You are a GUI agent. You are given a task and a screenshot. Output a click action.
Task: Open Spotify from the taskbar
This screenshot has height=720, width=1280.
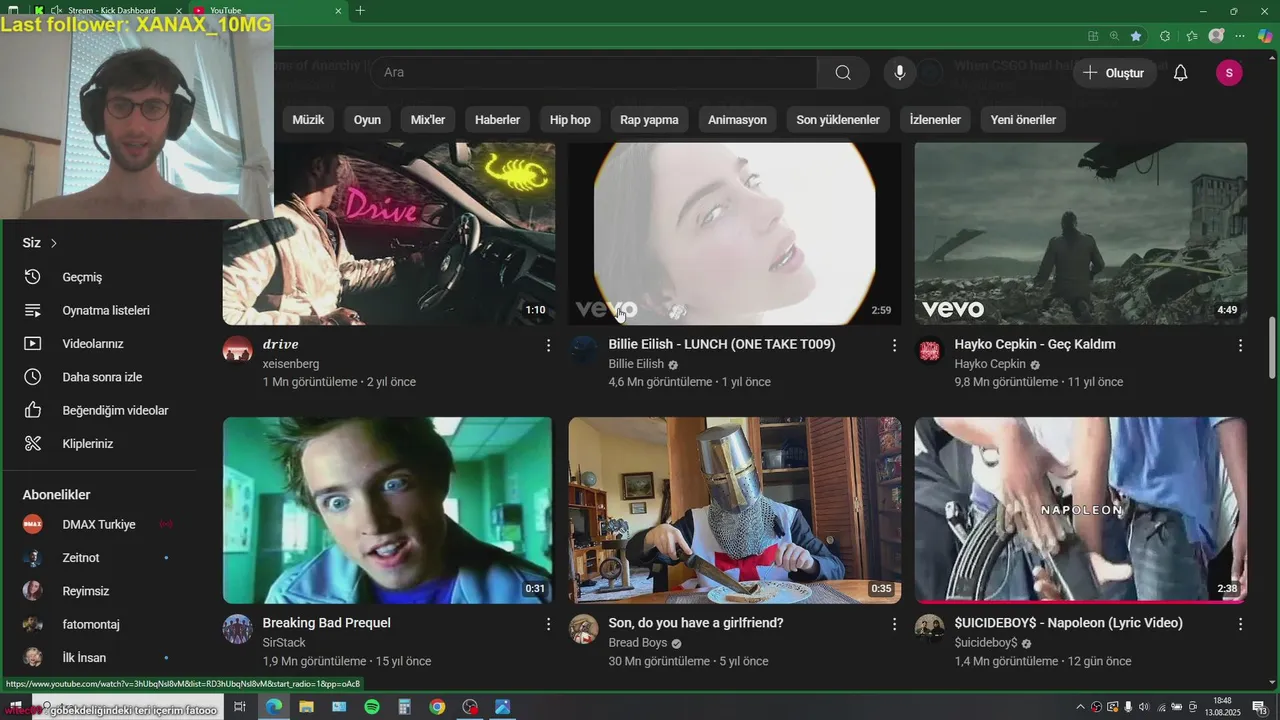(372, 707)
